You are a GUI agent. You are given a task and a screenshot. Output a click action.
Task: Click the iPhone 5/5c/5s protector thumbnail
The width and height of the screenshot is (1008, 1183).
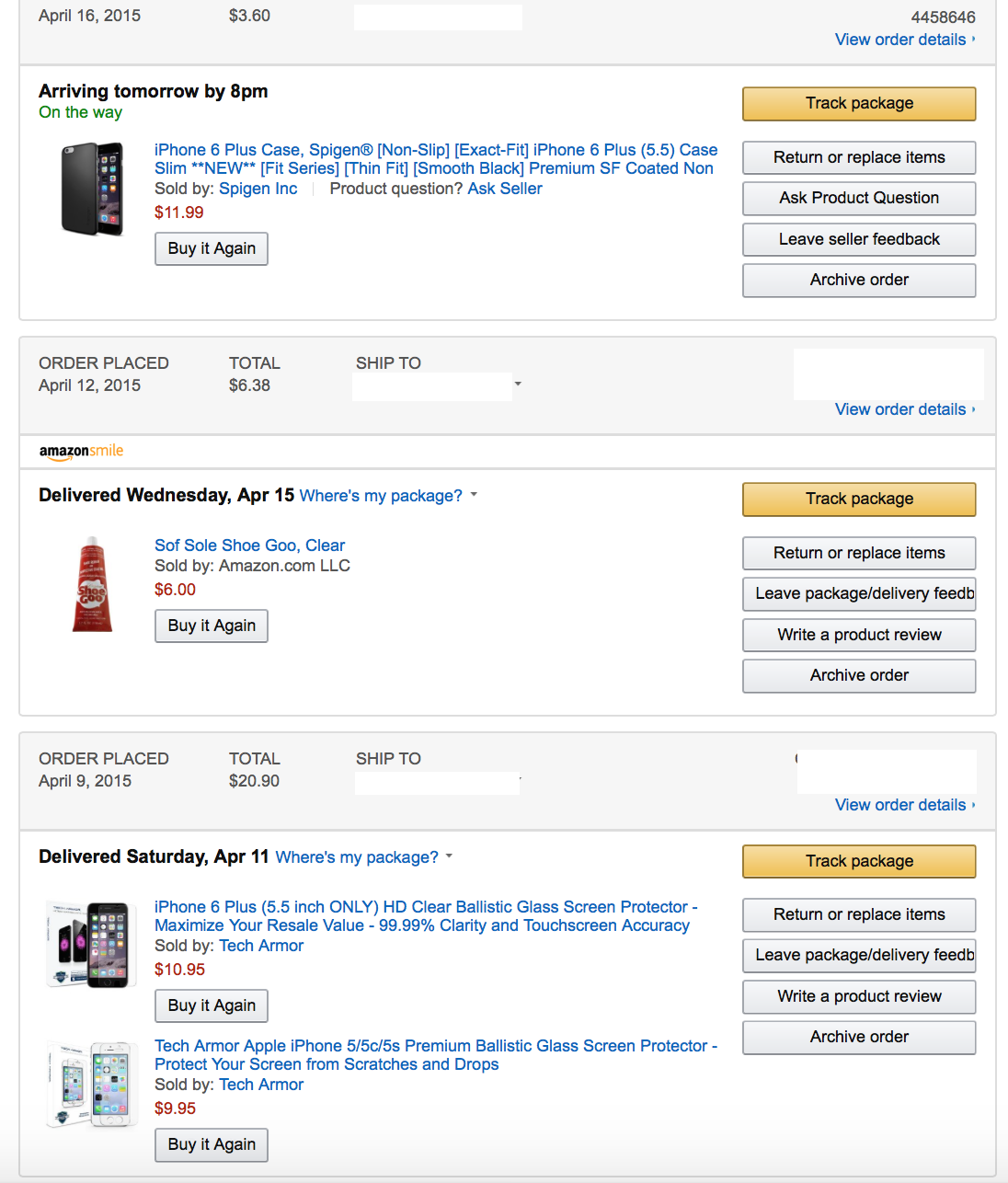pyautogui.click(x=90, y=1084)
